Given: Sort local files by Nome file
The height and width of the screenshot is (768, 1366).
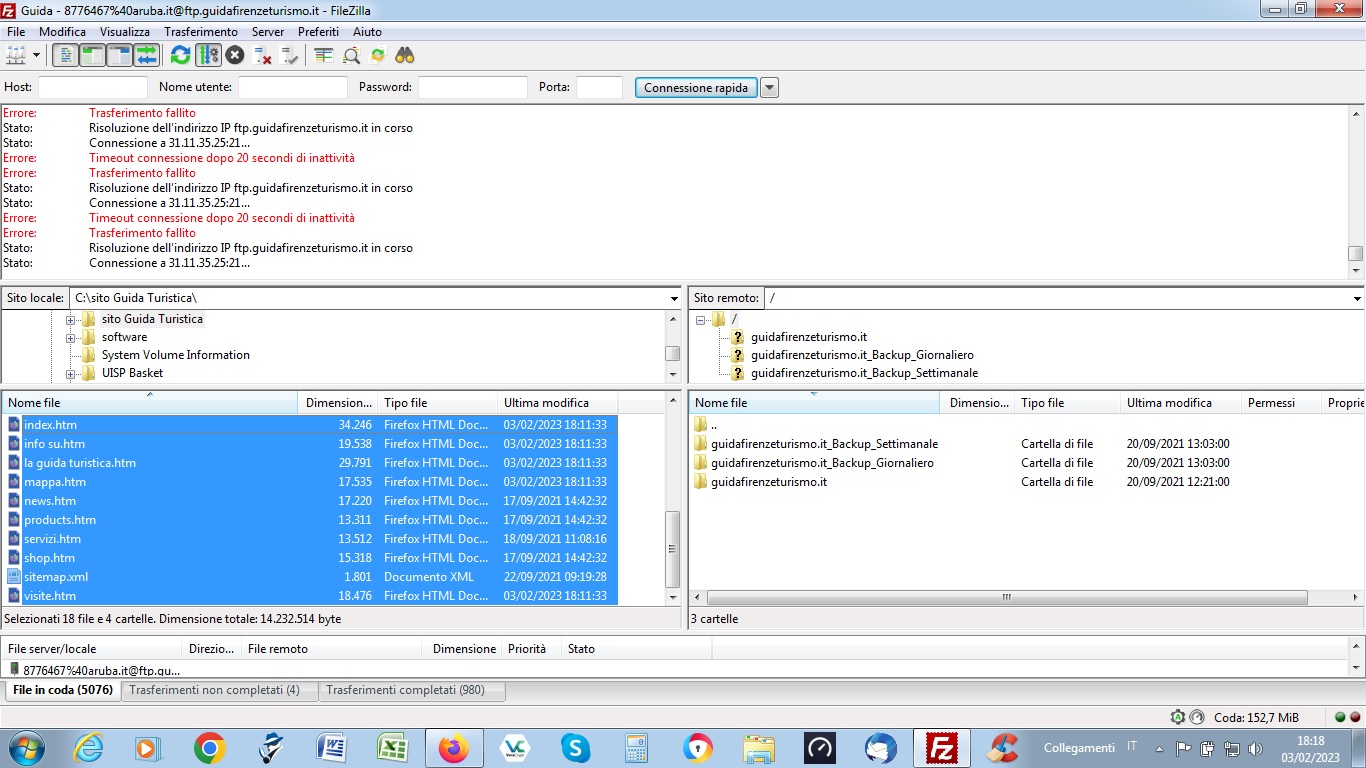Looking at the screenshot, I should 150,403.
